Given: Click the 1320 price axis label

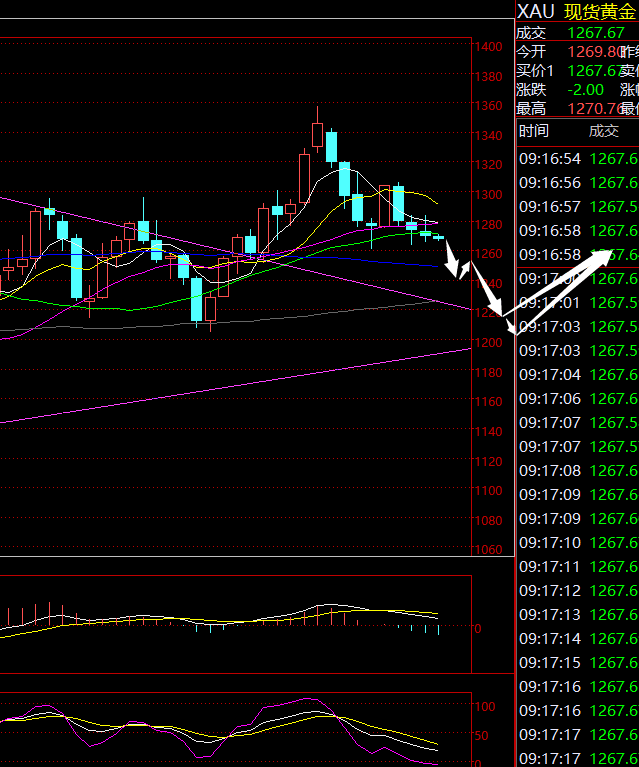Looking at the screenshot, I should 488,165.
